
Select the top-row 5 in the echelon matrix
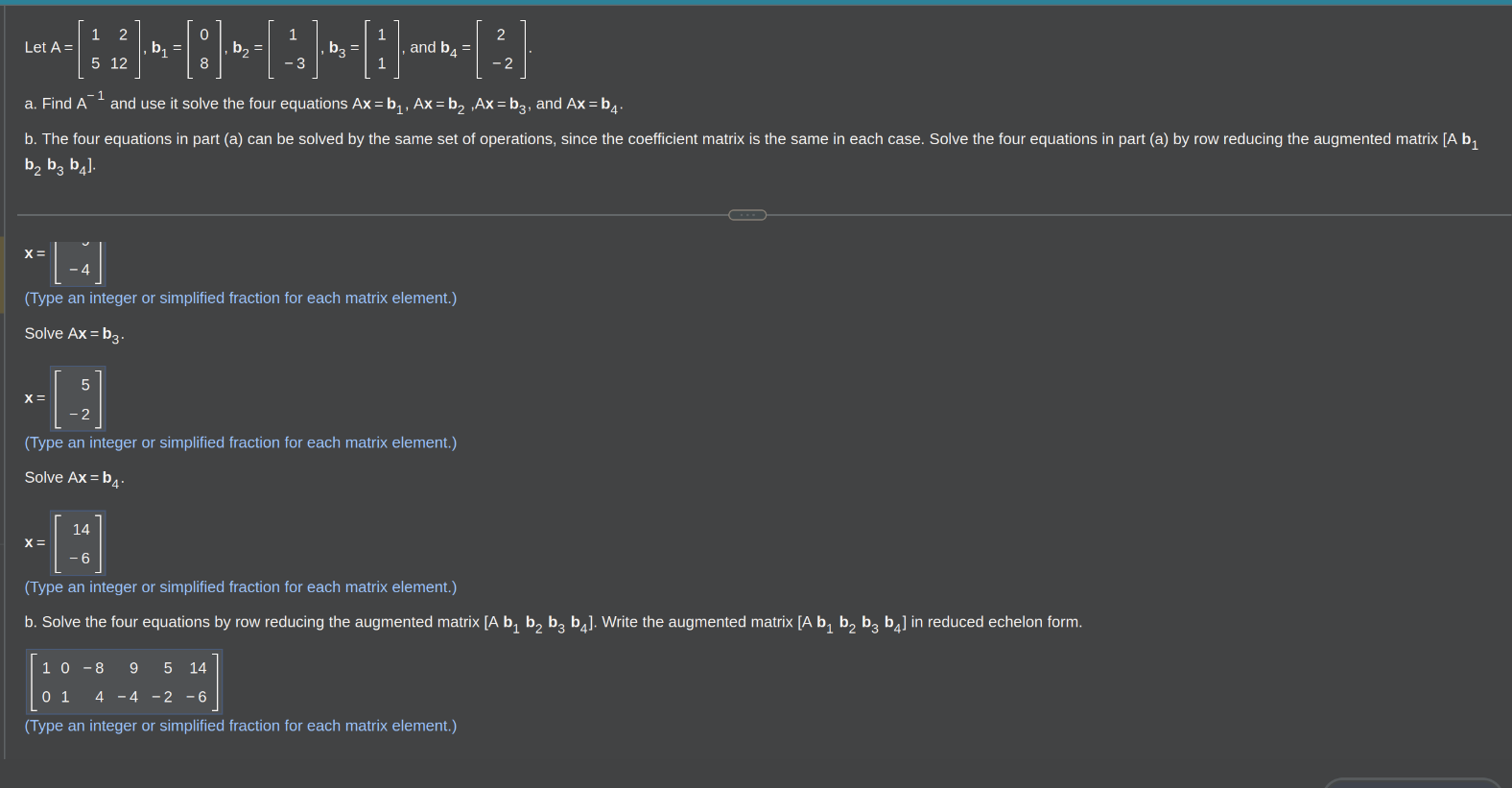(x=168, y=668)
